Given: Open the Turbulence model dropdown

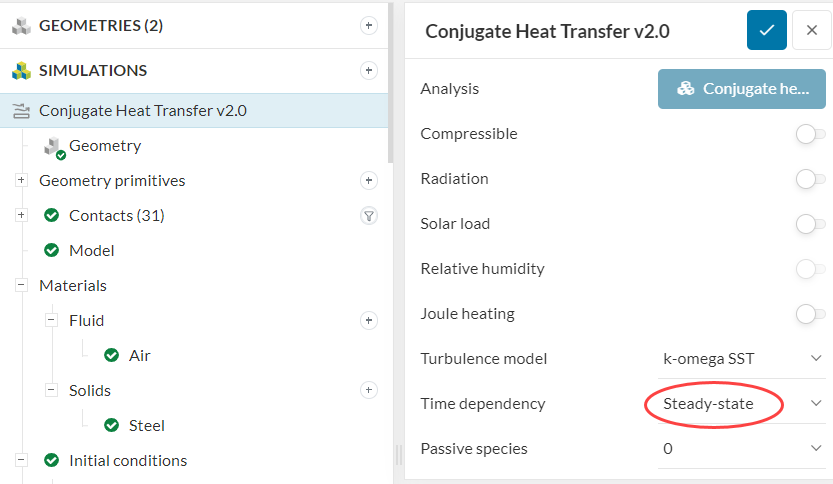Looking at the screenshot, I should tap(742, 359).
